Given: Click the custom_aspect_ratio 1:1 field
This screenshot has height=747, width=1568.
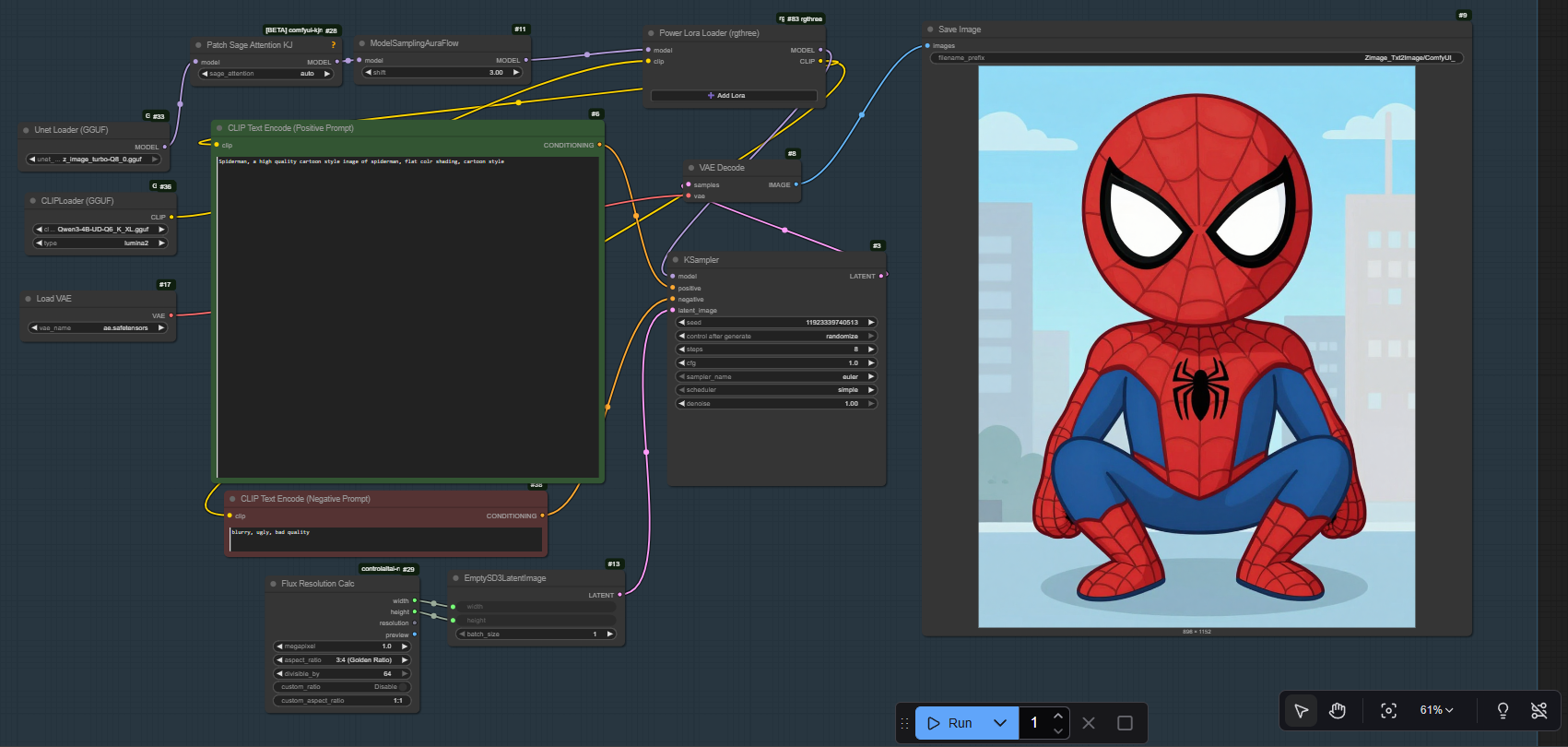Looking at the screenshot, I should [342, 701].
